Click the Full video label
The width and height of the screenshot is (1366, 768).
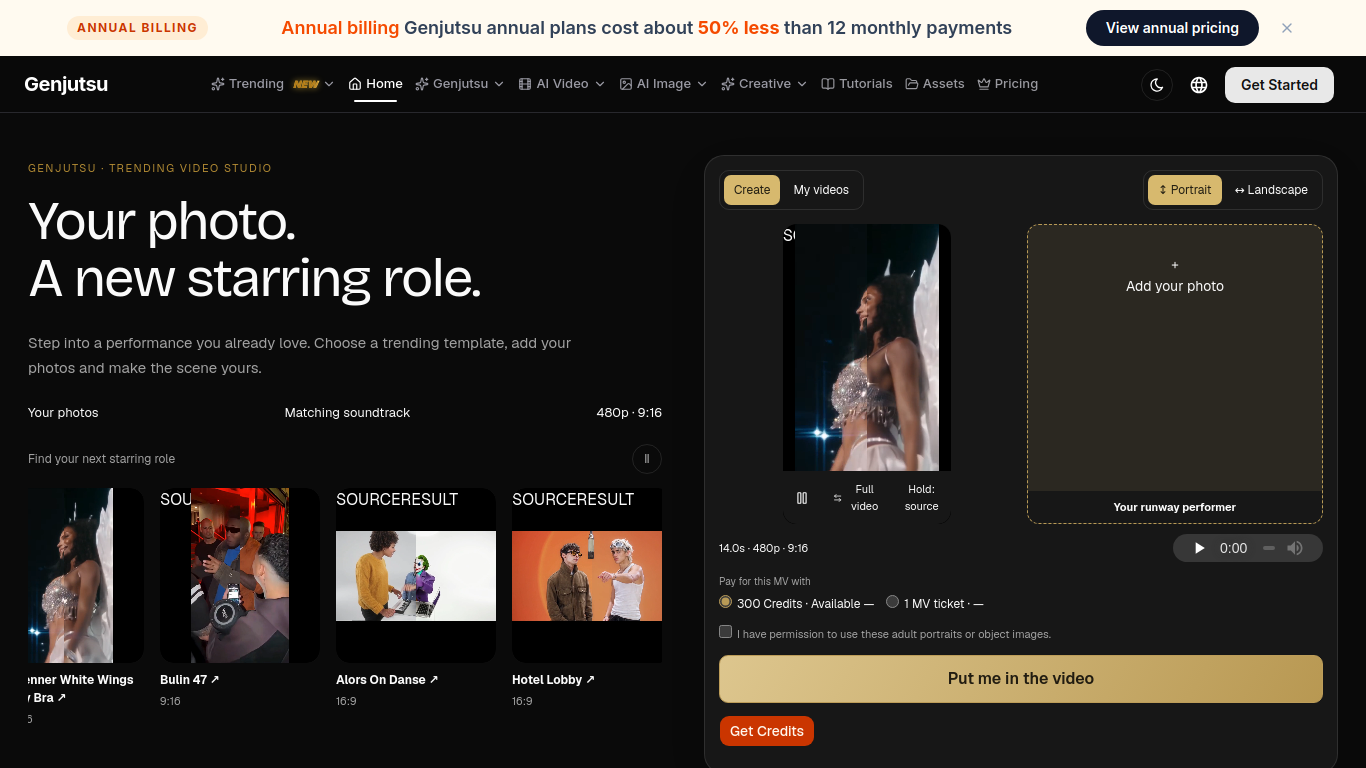[864, 498]
